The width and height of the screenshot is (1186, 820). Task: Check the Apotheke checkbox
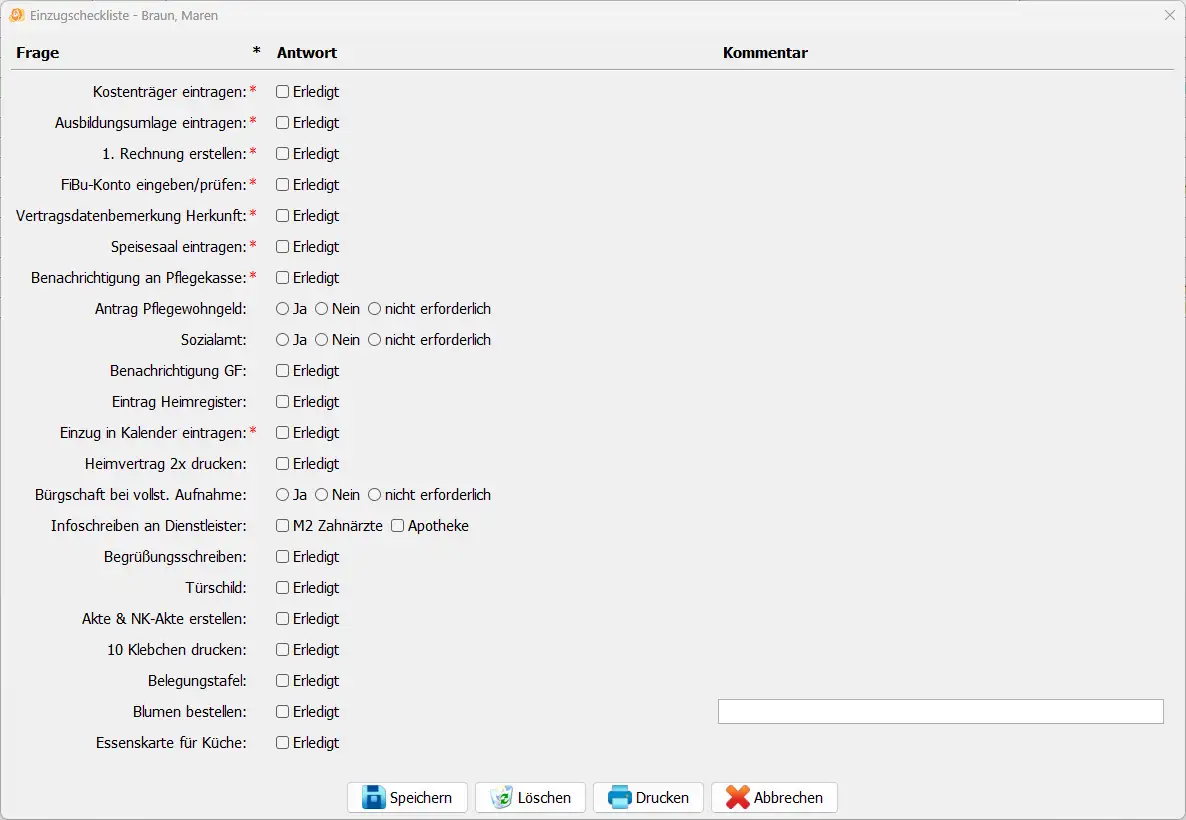point(398,526)
